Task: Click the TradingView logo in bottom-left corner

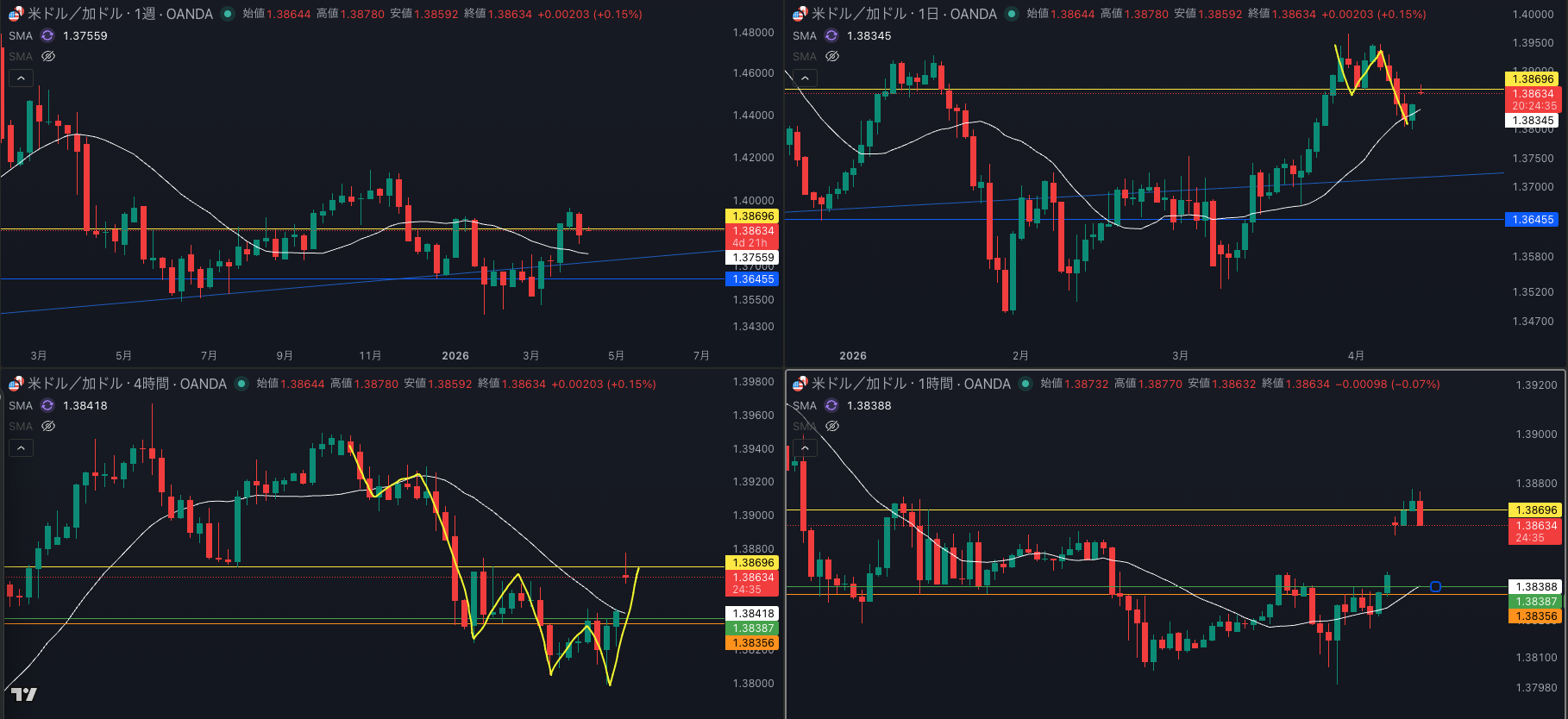Action: tap(24, 694)
